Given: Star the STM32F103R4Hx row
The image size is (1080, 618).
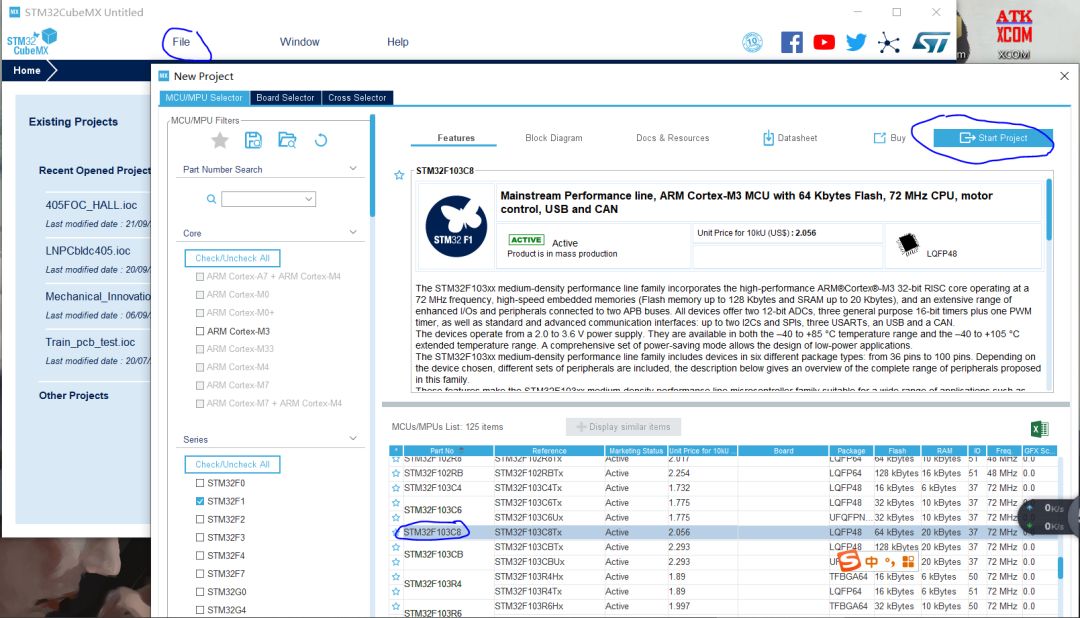Looking at the screenshot, I should pos(396,577).
